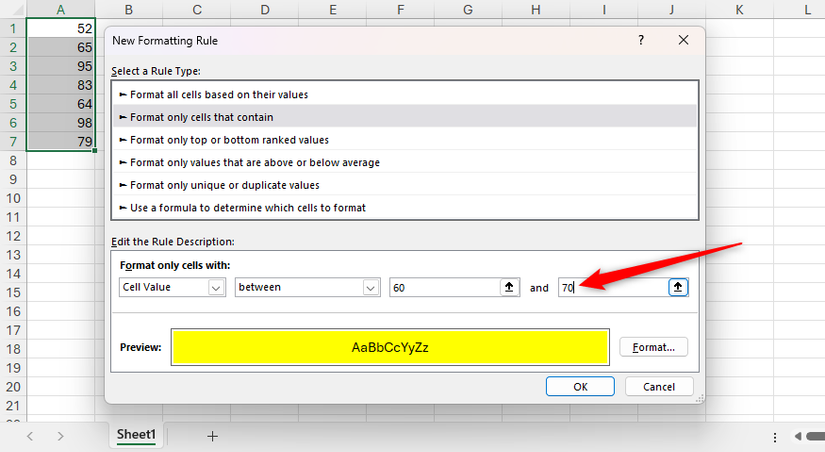Viewport: 825px width, 452px height.
Task: Click the three-dot options icon near the scrollbar
Action: coord(776,437)
